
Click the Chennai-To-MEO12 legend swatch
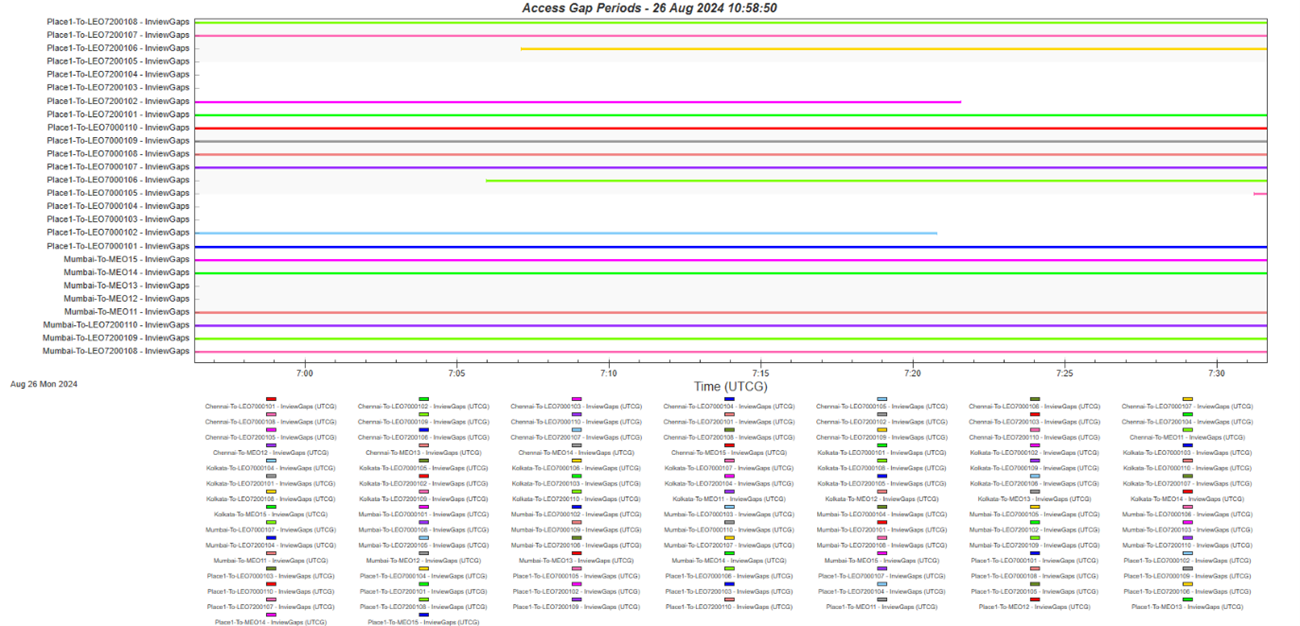point(271,445)
